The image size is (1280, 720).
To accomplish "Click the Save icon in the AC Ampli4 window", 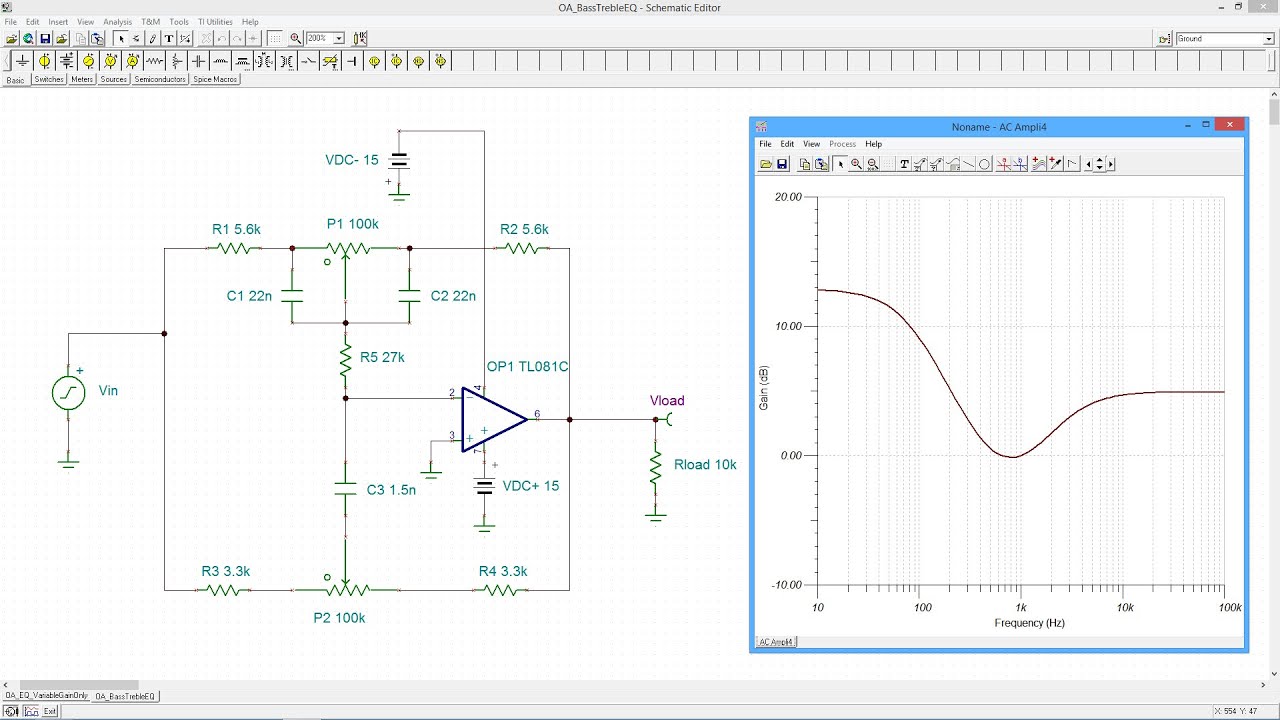I will [782, 164].
